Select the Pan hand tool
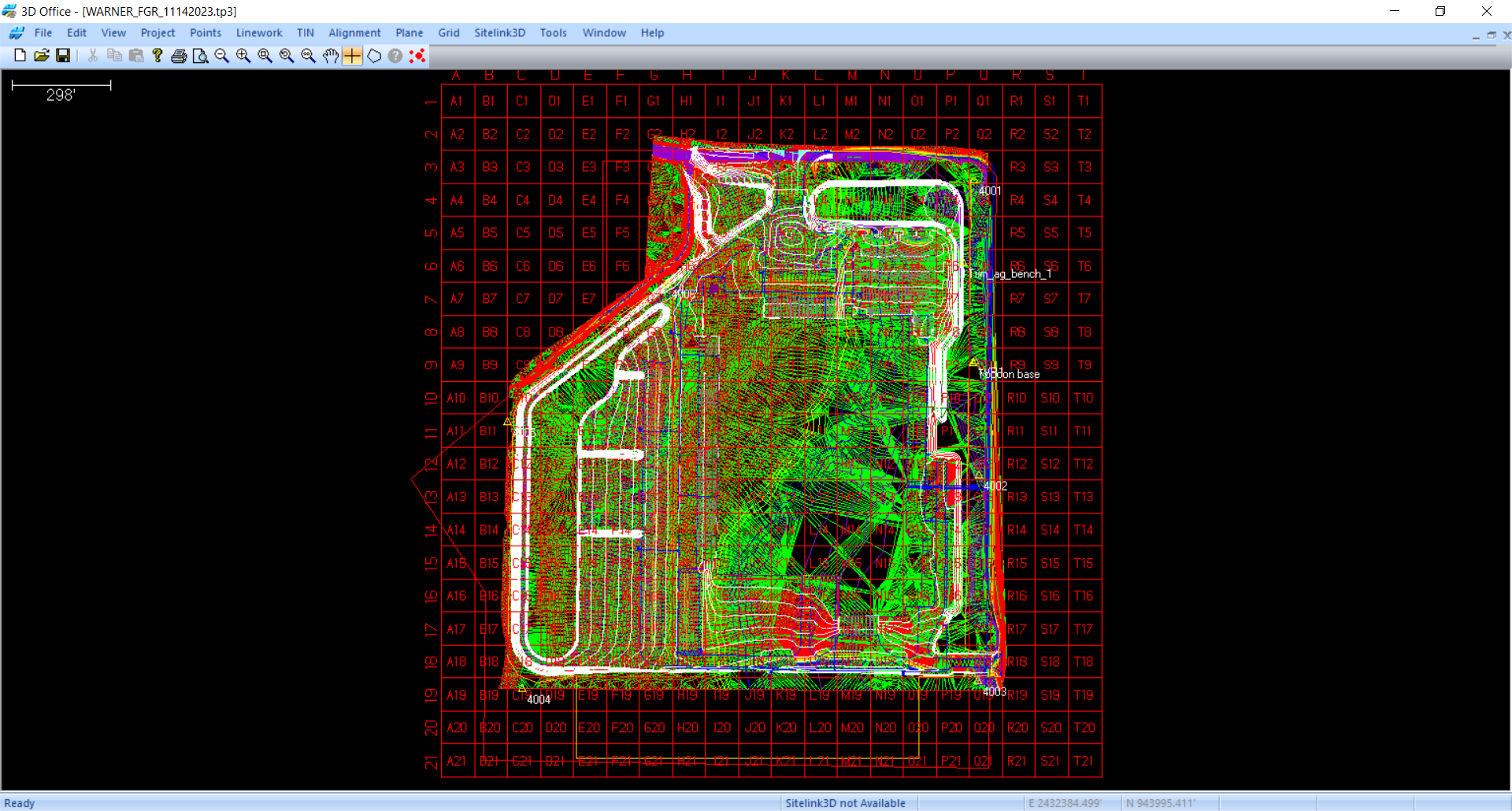 pyautogui.click(x=331, y=56)
